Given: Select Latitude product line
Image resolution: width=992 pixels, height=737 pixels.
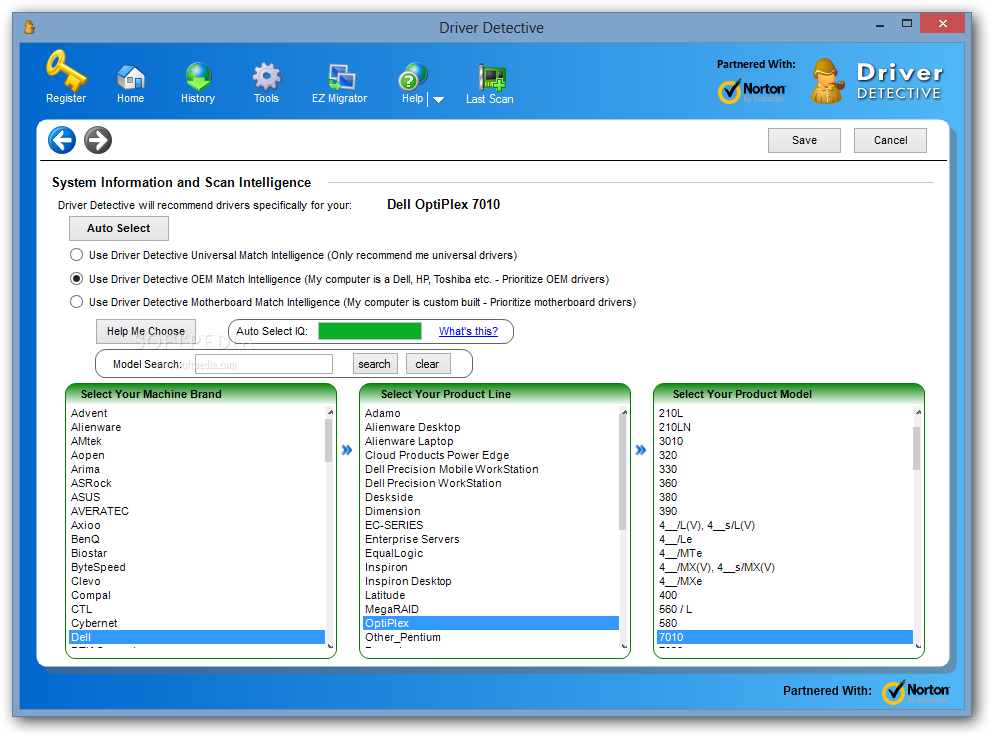Looking at the screenshot, I should (491, 595).
